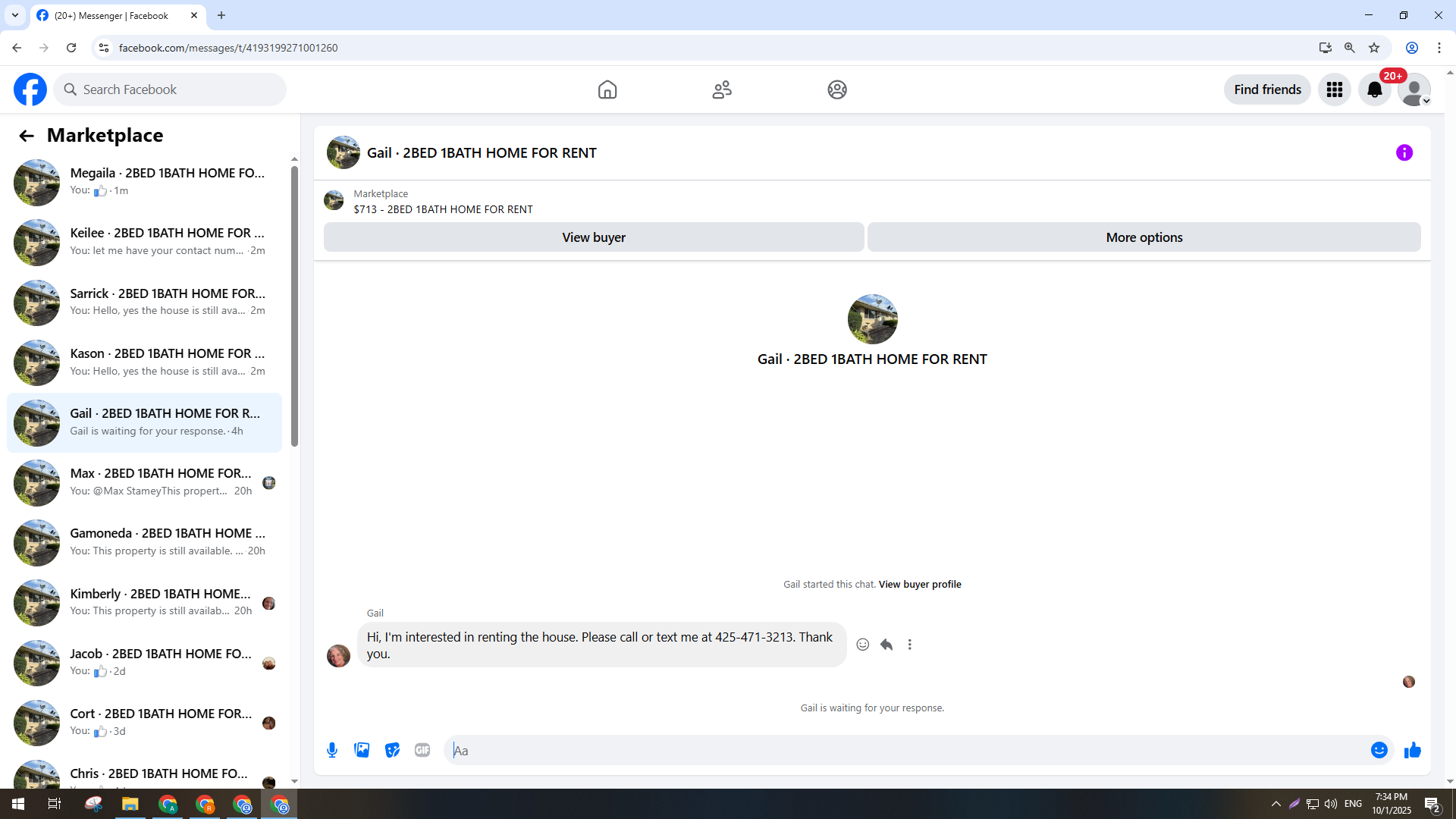Choose a GIF
The width and height of the screenshot is (1456, 819).
click(x=422, y=750)
